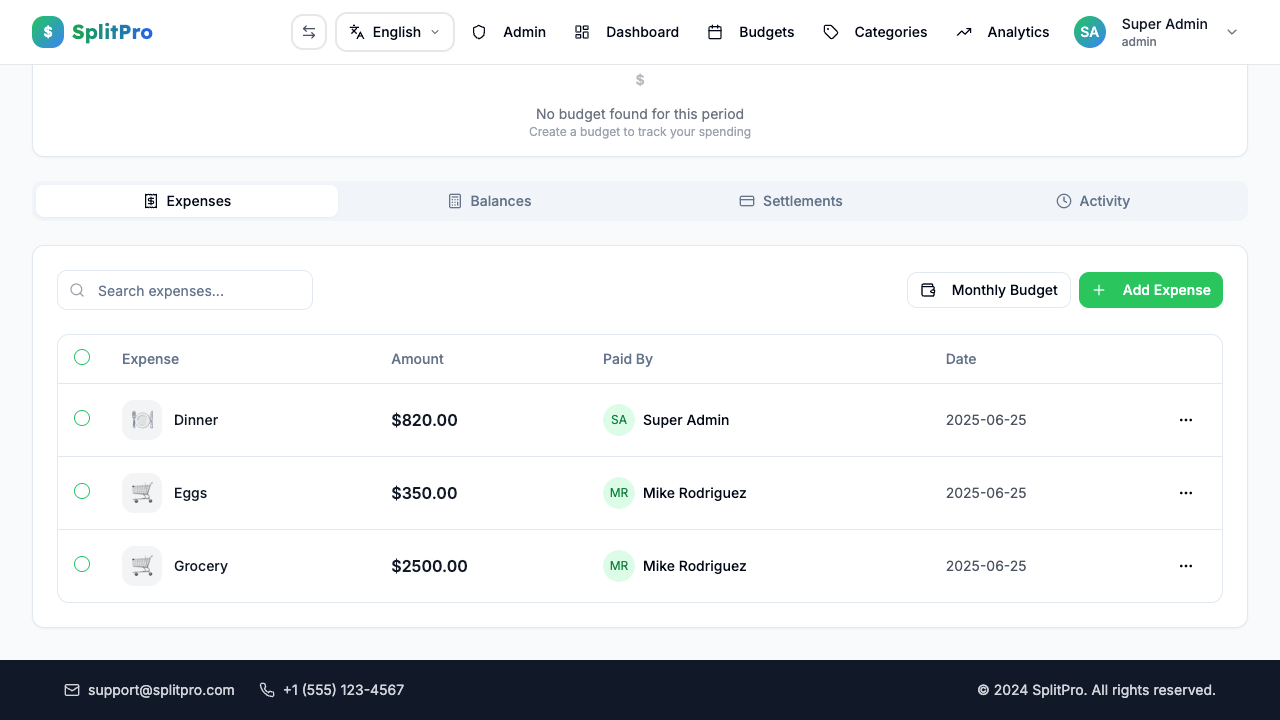1280x720 pixels.
Task: Click the Super Admin green avatar badge
Action: 1089,32
